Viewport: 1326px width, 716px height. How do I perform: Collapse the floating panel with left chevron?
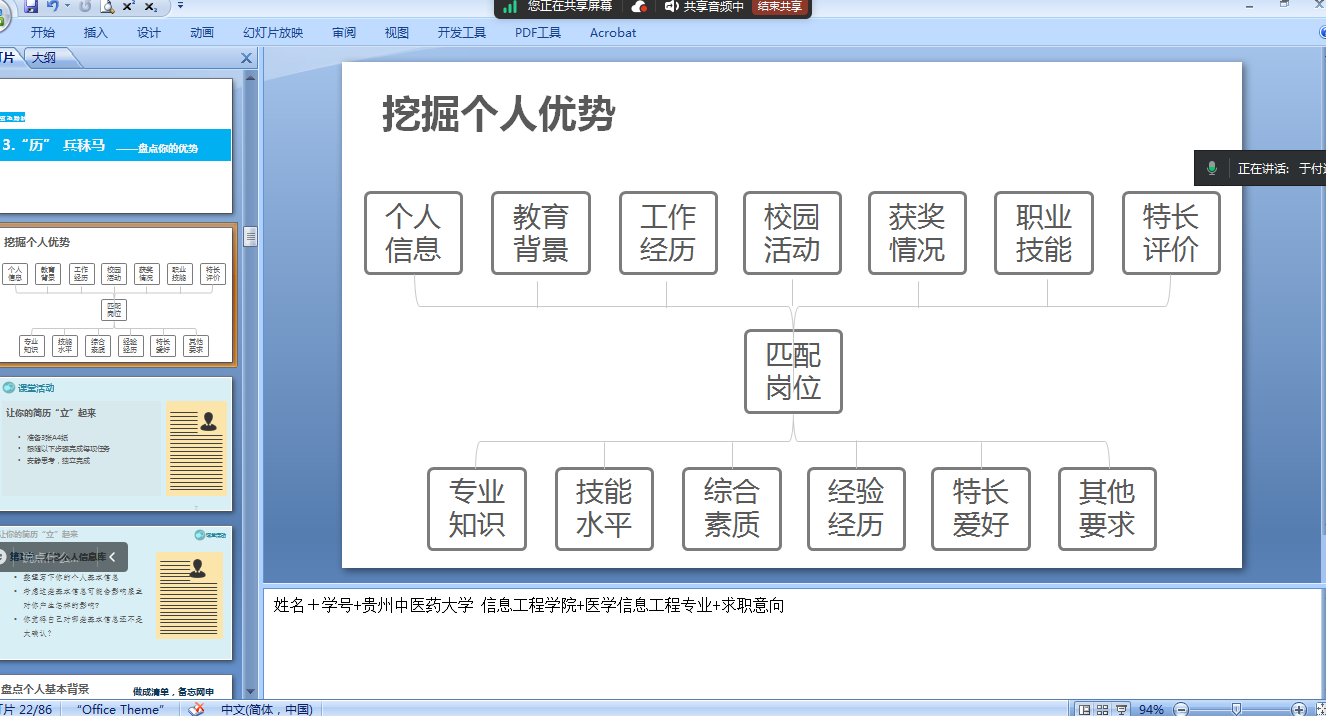tap(113, 557)
